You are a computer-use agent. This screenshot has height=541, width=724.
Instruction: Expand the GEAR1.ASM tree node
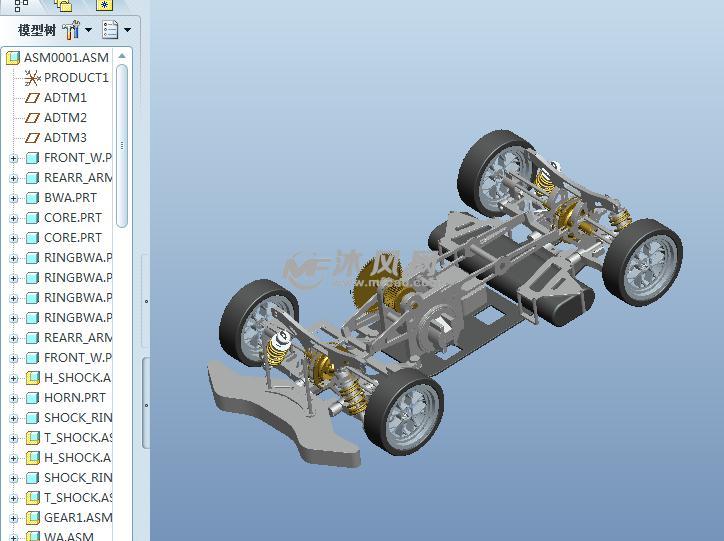14,518
